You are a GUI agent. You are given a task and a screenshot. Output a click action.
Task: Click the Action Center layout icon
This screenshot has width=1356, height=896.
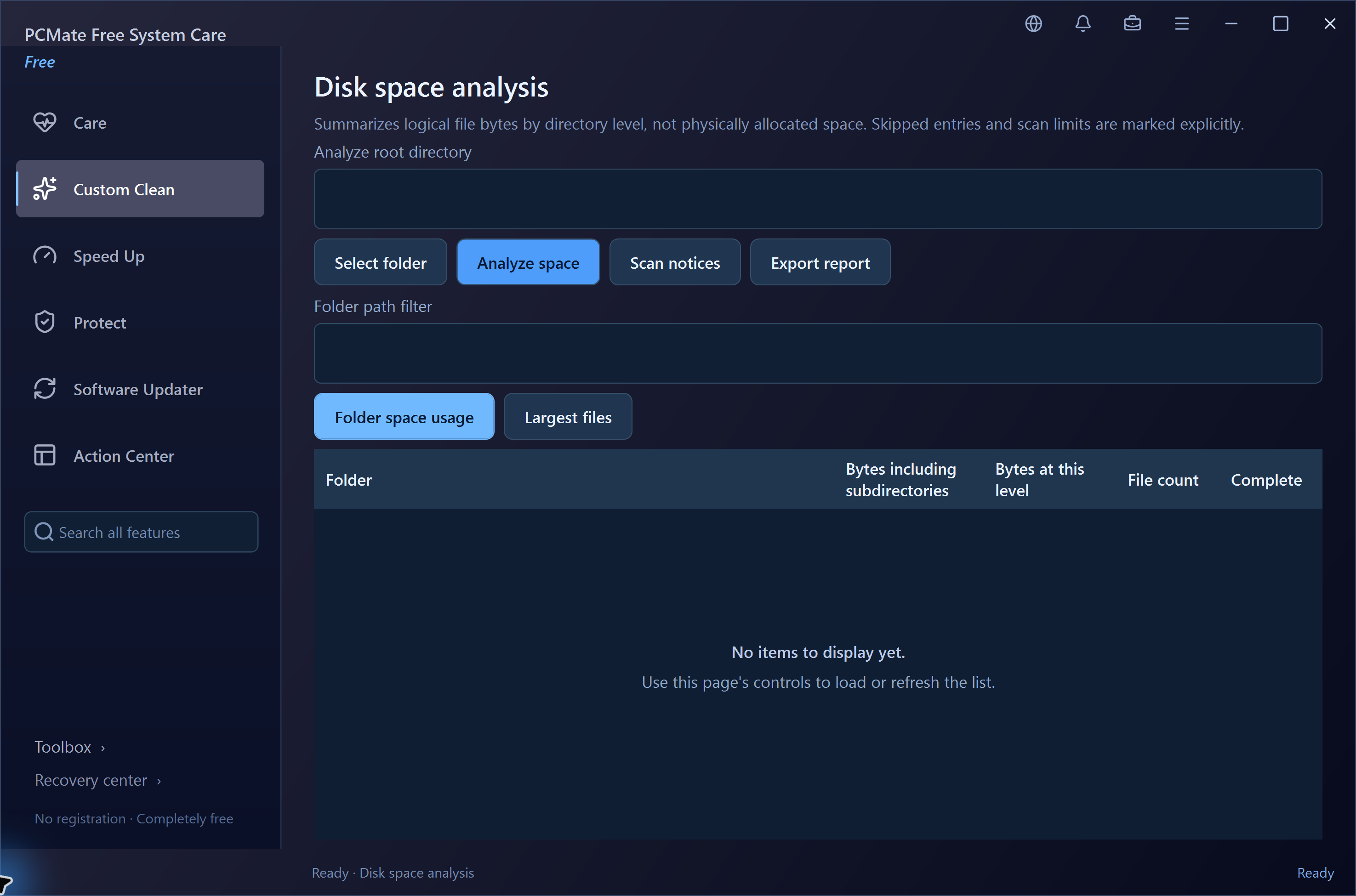pyautogui.click(x=45, y=455)
